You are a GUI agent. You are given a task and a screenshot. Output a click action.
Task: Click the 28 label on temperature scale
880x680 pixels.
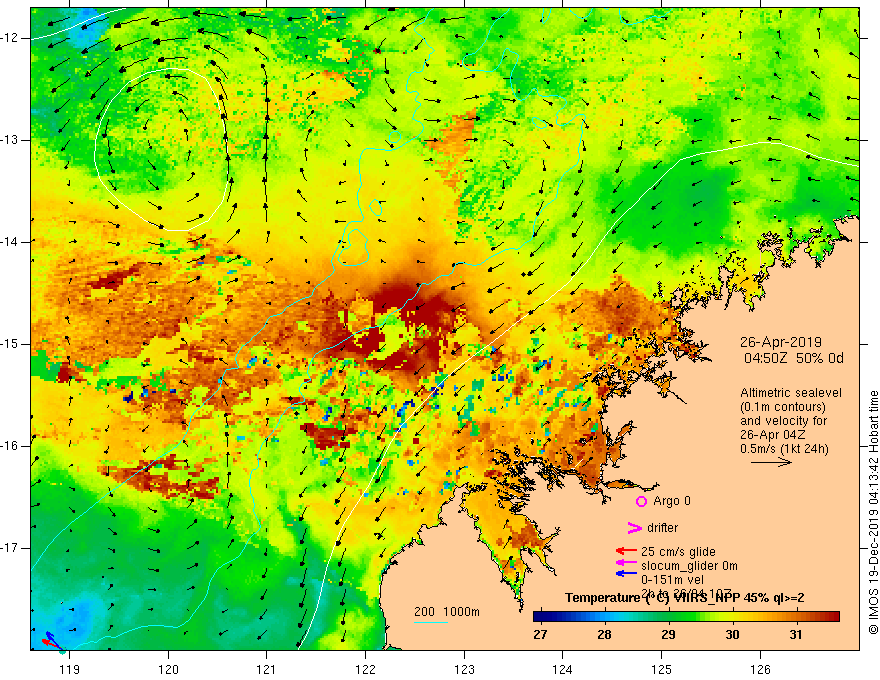pyautogui.click(x=604, y=635)
